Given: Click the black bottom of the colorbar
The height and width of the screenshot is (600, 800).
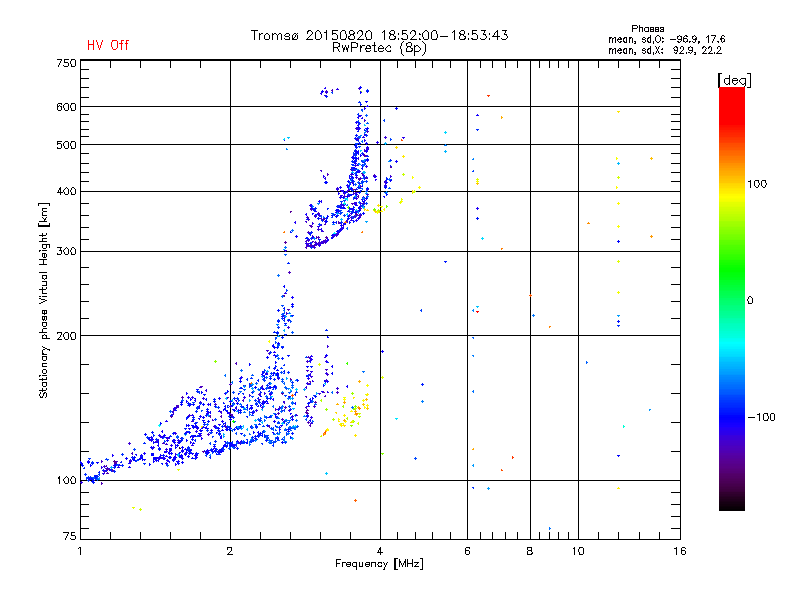Looking at the screenshot, I should point(732,503).
